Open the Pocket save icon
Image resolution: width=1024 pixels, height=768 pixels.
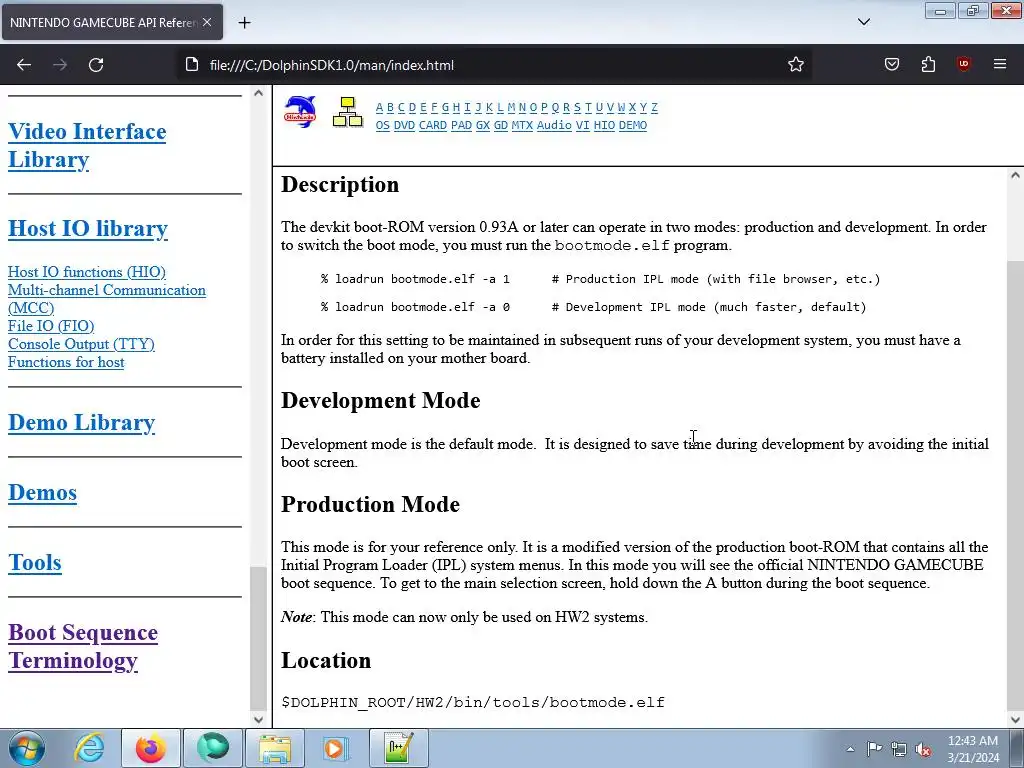[x=892, y=64]
